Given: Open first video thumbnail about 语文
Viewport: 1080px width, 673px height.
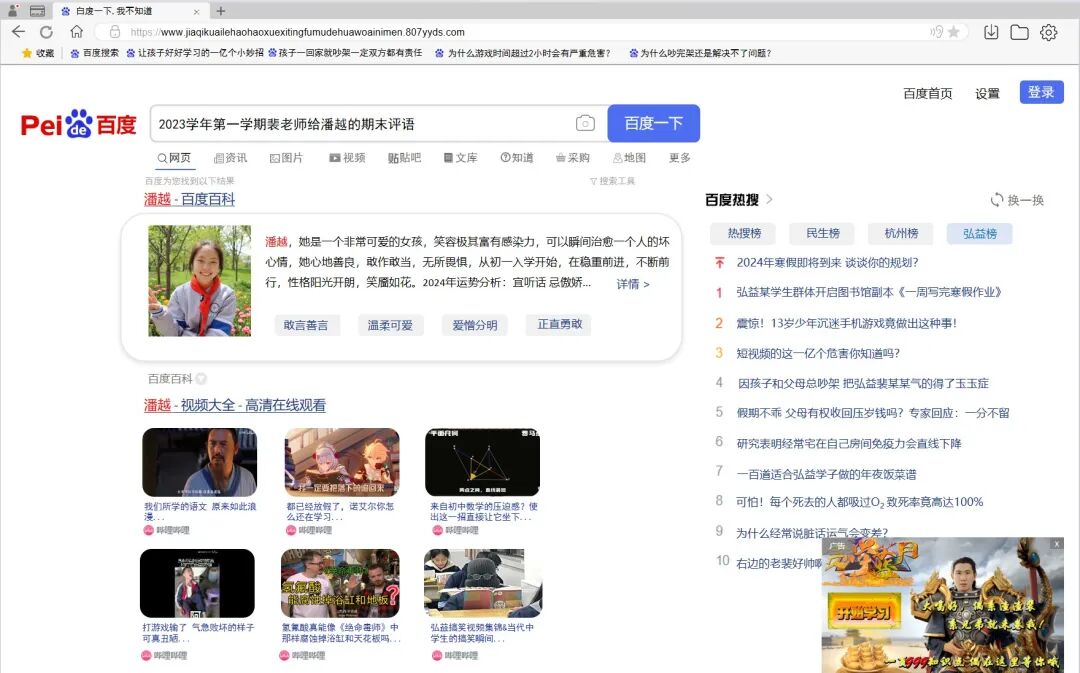Looking at the screenshot, I should pyautogui.click(x=200, y=462).
